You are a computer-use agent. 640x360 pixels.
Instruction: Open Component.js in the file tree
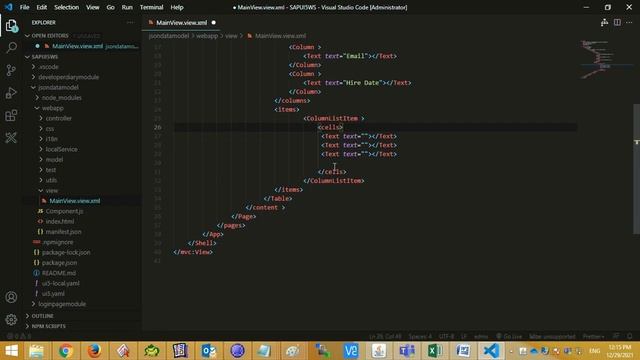[64, 211]
